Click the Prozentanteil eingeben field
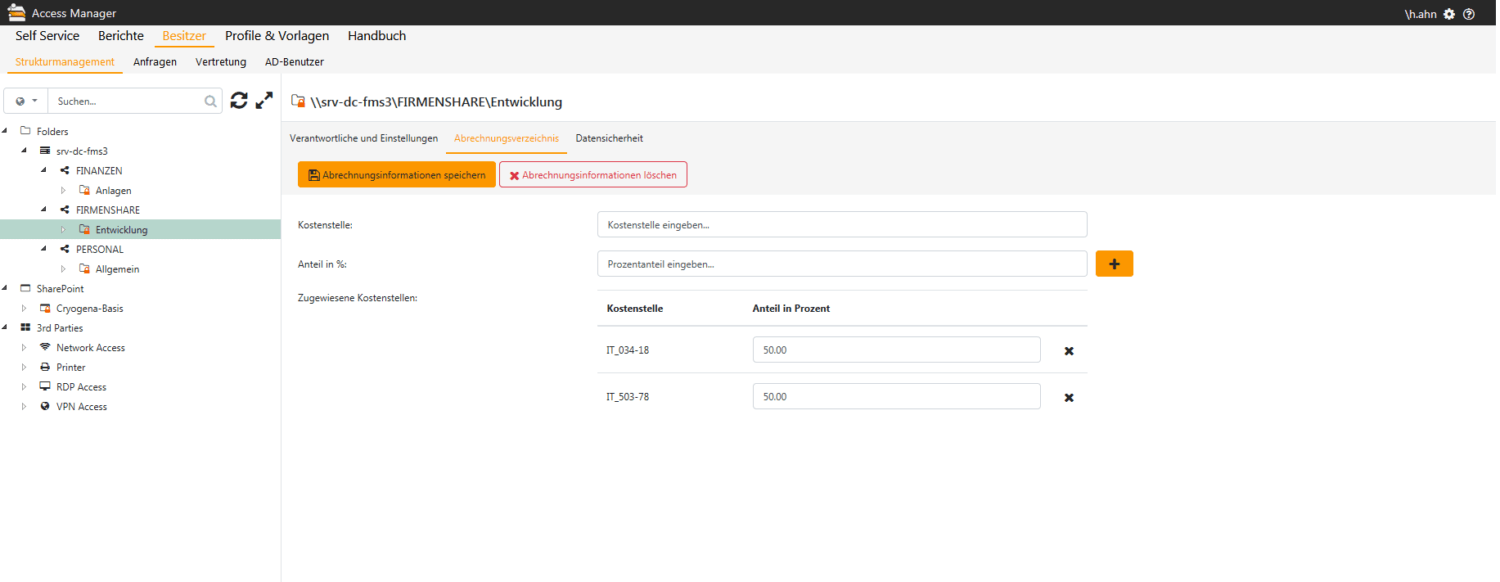The height and width of the screenshot is (582, 1500). (x=842, y=264)
